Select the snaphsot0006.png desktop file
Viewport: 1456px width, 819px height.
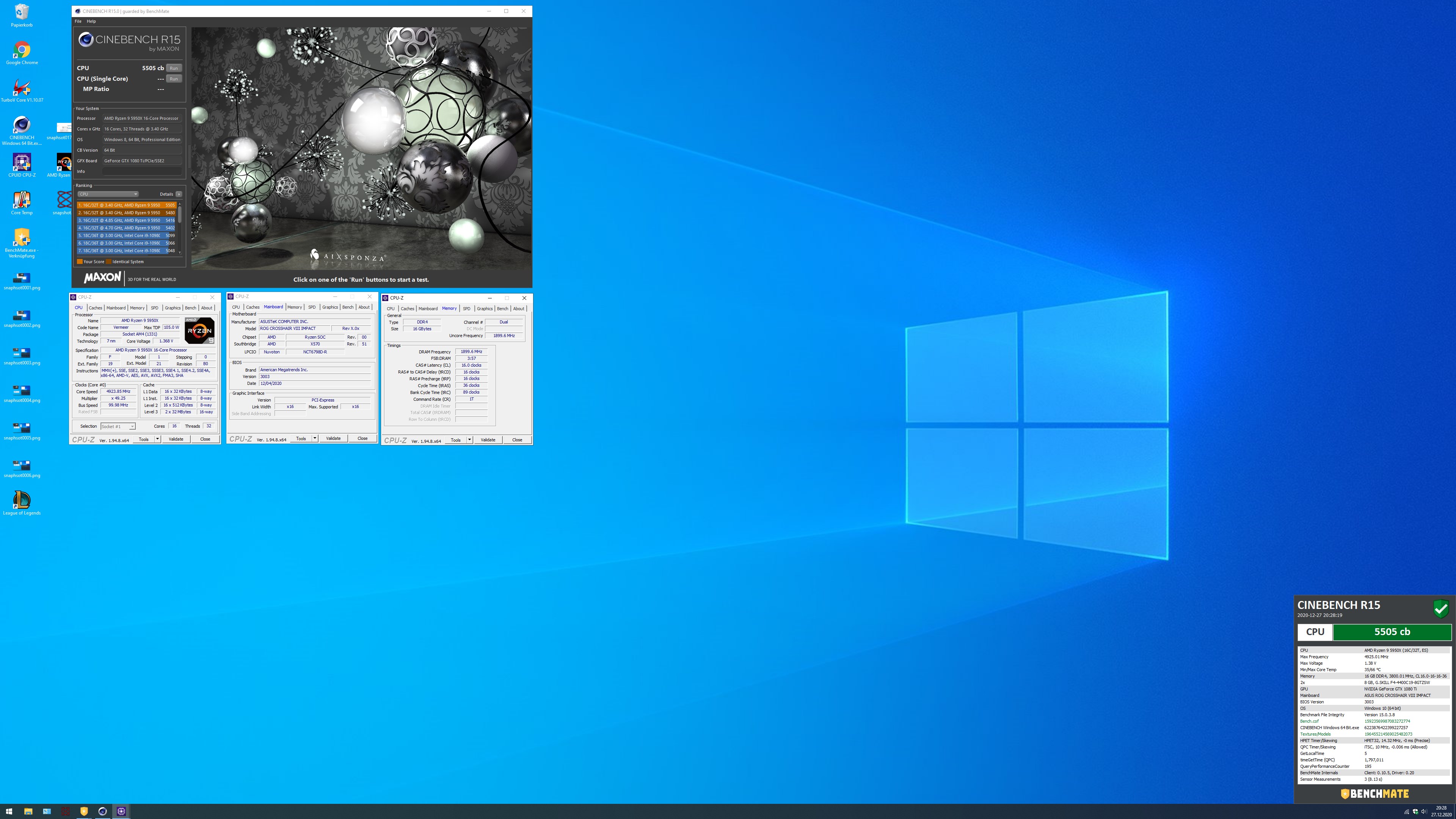point(22,469)
